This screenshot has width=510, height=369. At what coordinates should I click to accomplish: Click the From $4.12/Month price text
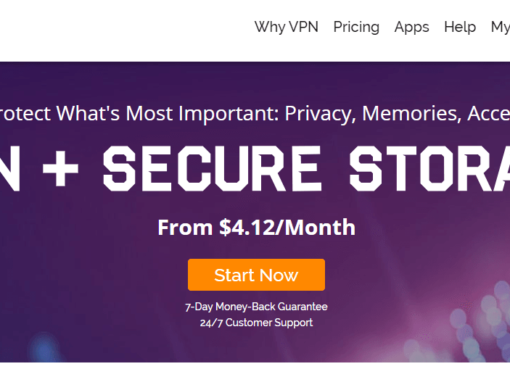[256, 227]
